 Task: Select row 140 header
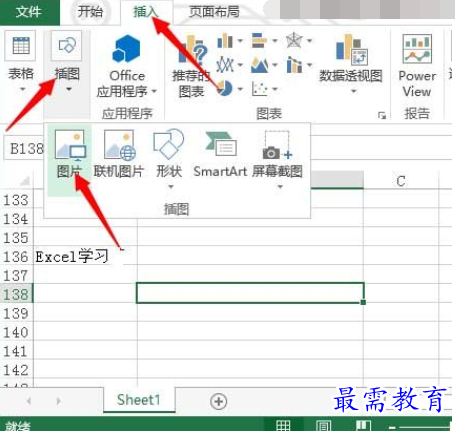[x=16, y=332]
